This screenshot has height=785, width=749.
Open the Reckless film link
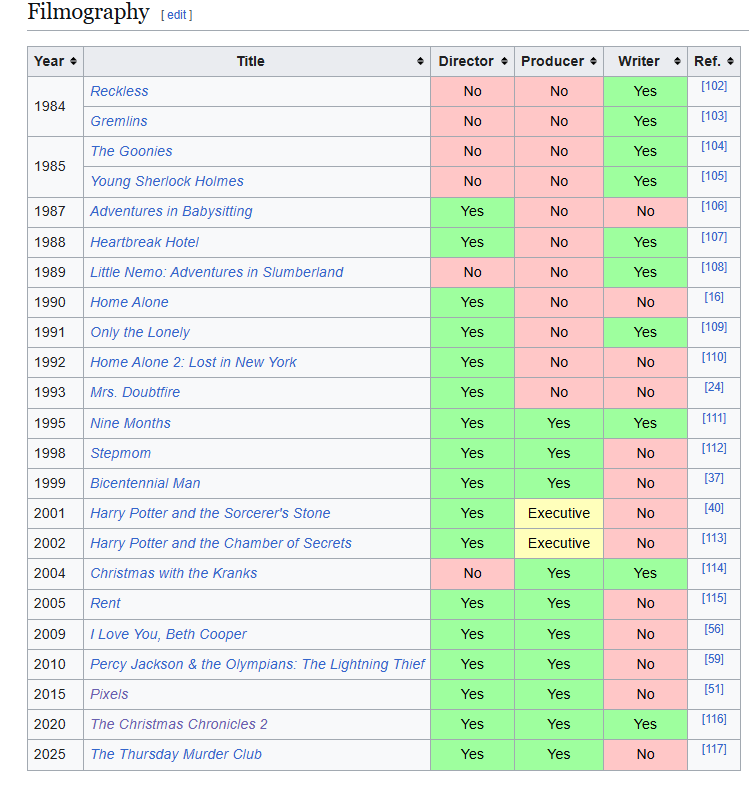point(119,91)
